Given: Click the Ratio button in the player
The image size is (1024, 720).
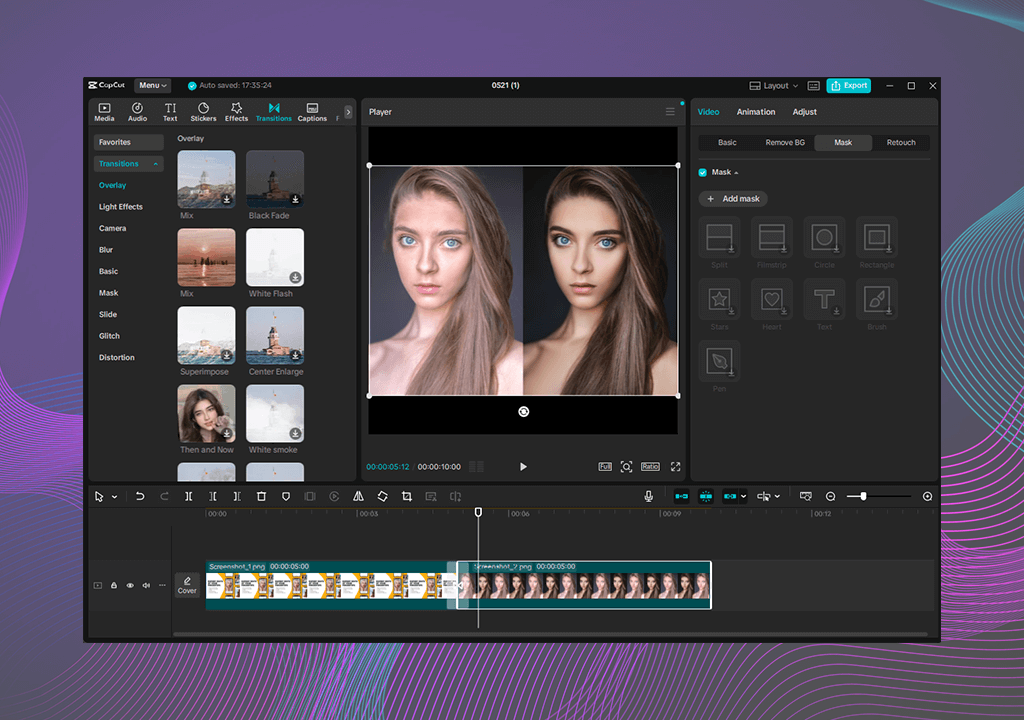Looking at the screenshot, I should click(650, 466).
